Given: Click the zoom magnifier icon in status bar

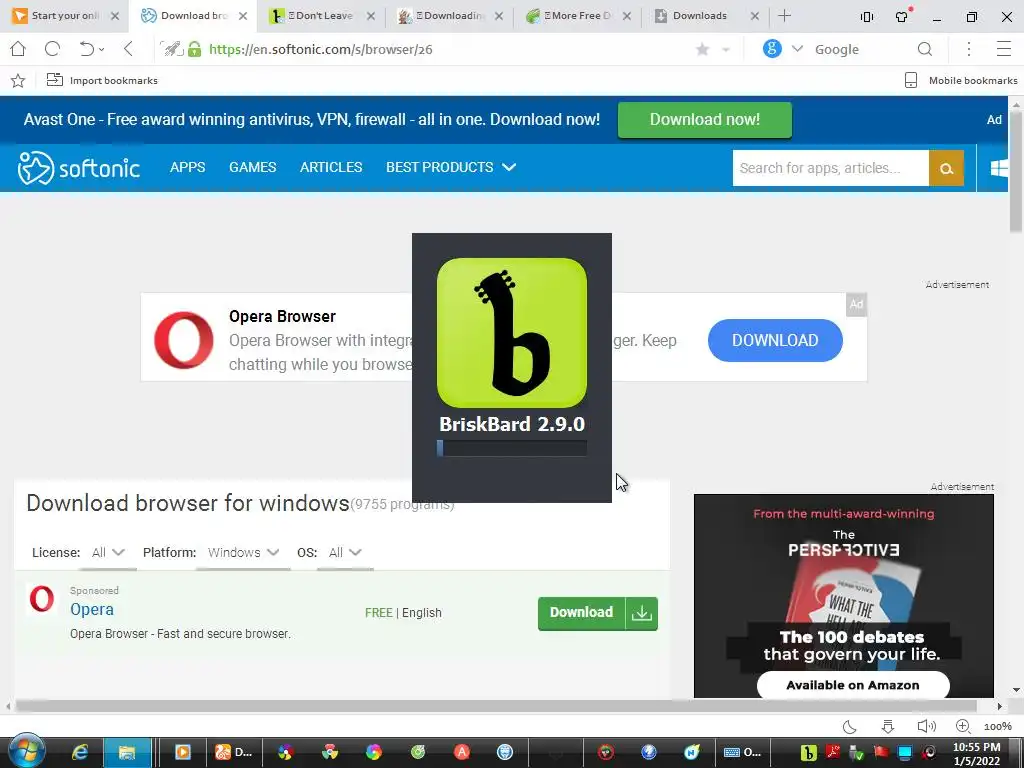Looking at the screenshot, I should click(x=963, y=726).
